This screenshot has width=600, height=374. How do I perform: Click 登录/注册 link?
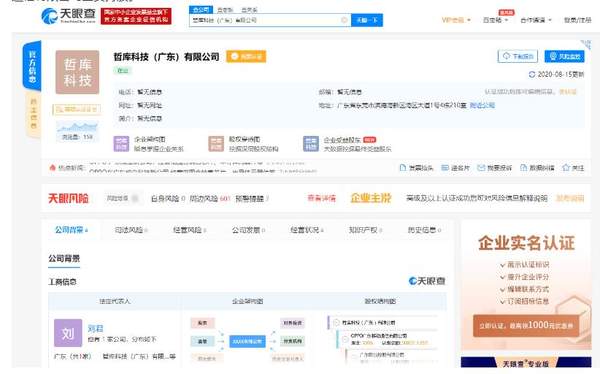point(577,20)
